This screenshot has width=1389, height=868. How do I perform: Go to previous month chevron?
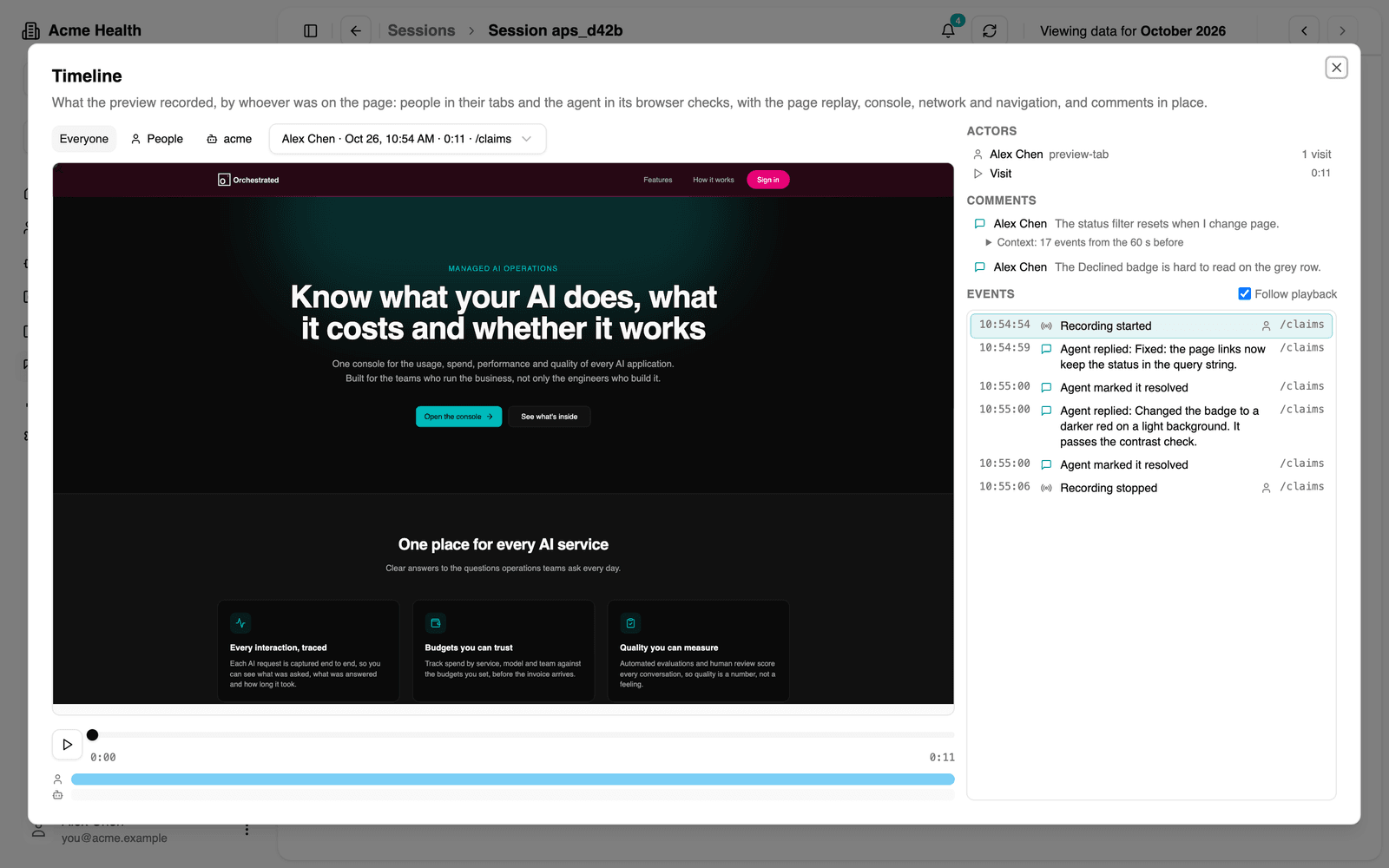[1304, 30]
